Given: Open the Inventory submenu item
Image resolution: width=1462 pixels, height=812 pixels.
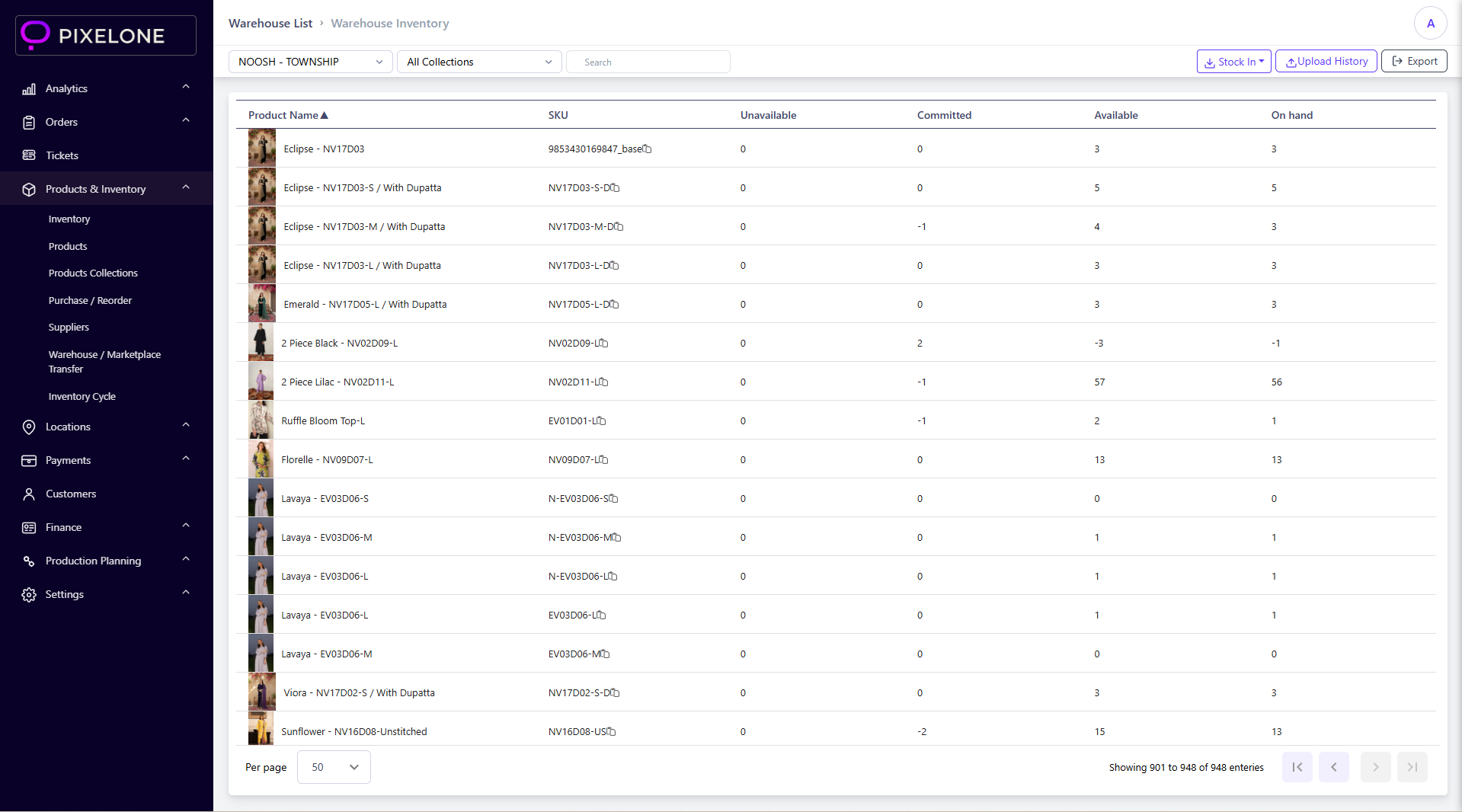Looking at the screenshot, I should pos(69,219).
